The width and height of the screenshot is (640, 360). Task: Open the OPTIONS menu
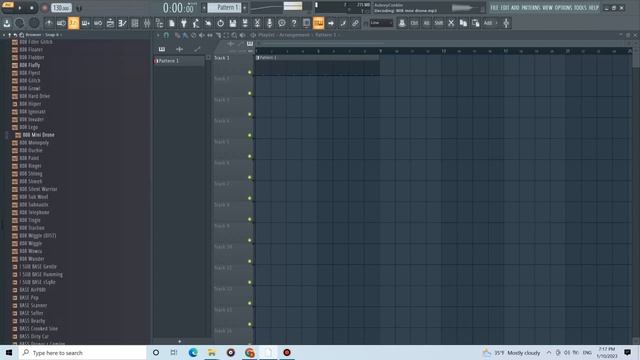564,8
